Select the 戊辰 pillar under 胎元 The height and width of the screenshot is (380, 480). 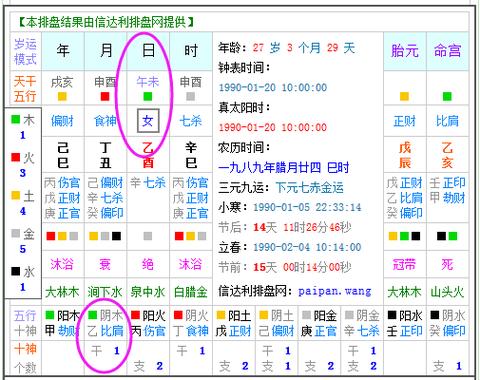coord(405,155)
